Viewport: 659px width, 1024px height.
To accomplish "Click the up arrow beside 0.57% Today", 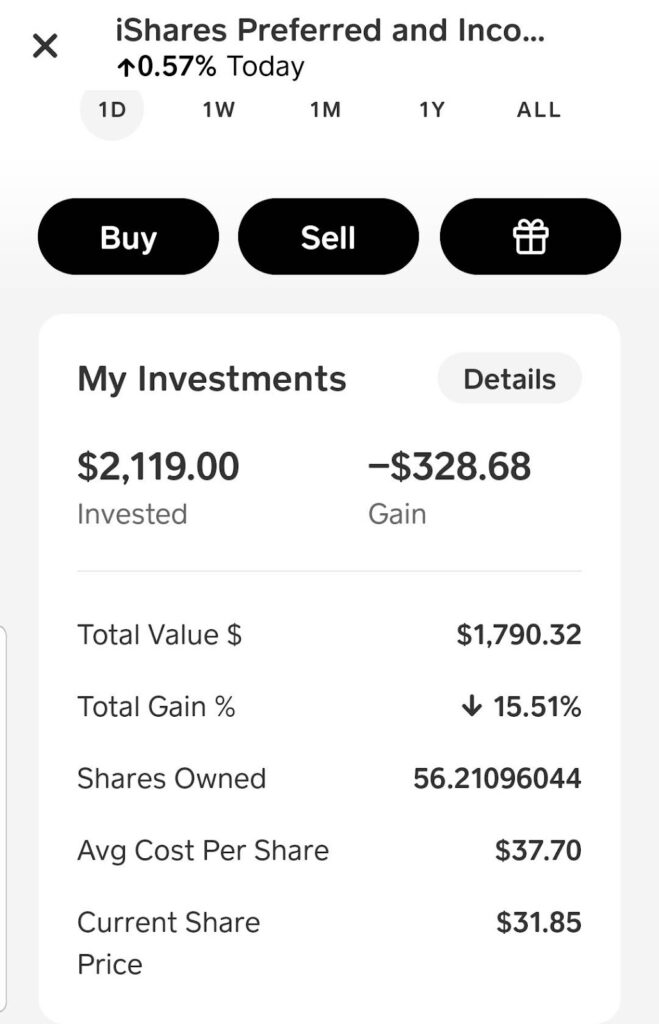I will [x=126, y=67].
